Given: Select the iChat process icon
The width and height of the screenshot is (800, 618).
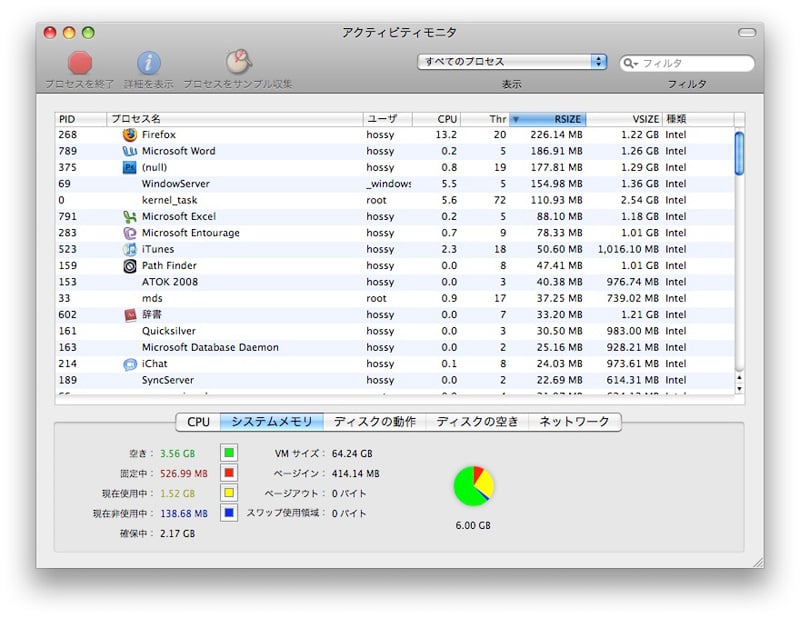Looking at the screenshot, I should tap(129, 364).
